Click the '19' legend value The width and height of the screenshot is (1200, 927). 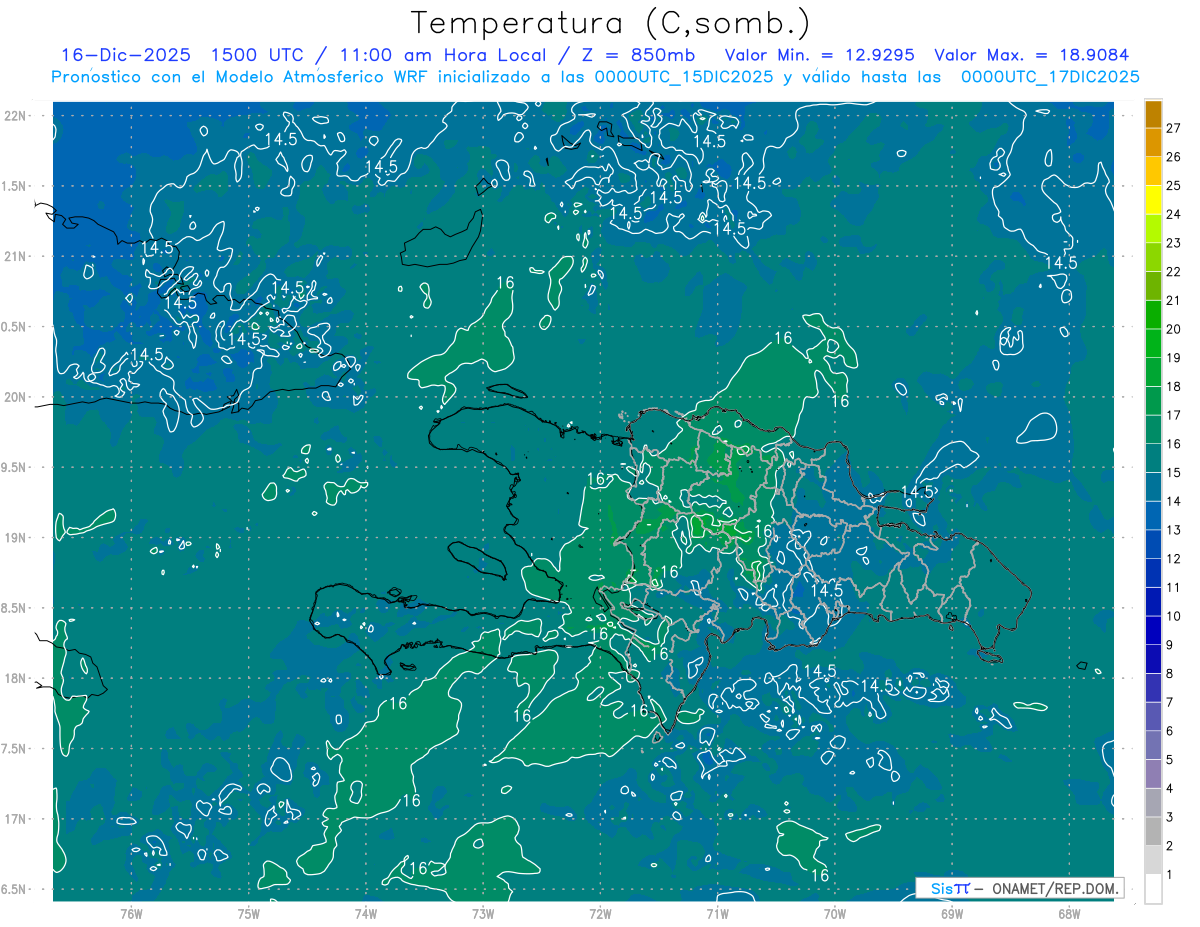click(1174, 357)
